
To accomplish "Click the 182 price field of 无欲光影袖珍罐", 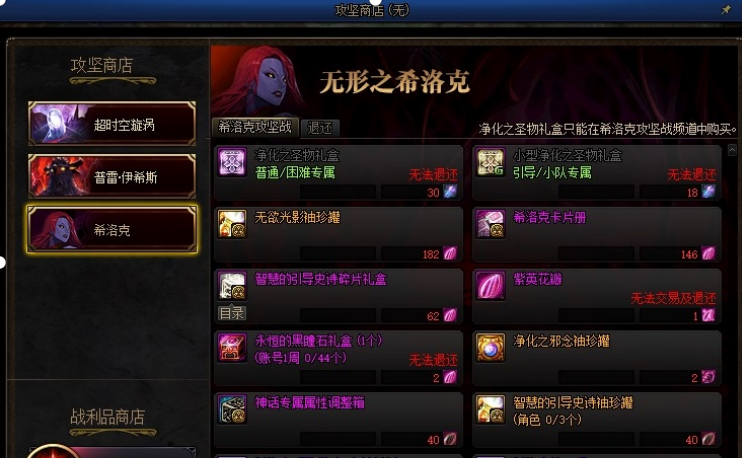I will point(419,254).
